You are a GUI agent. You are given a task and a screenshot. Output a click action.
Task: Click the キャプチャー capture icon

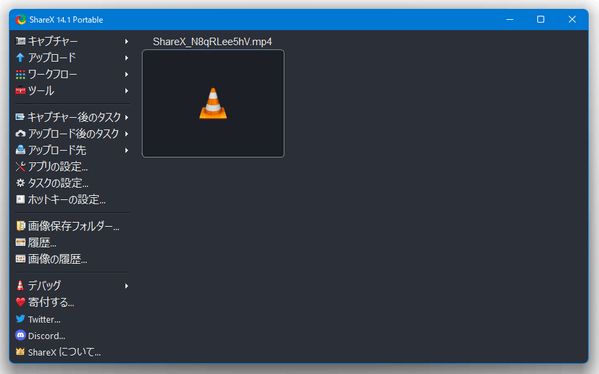point(20,41)
